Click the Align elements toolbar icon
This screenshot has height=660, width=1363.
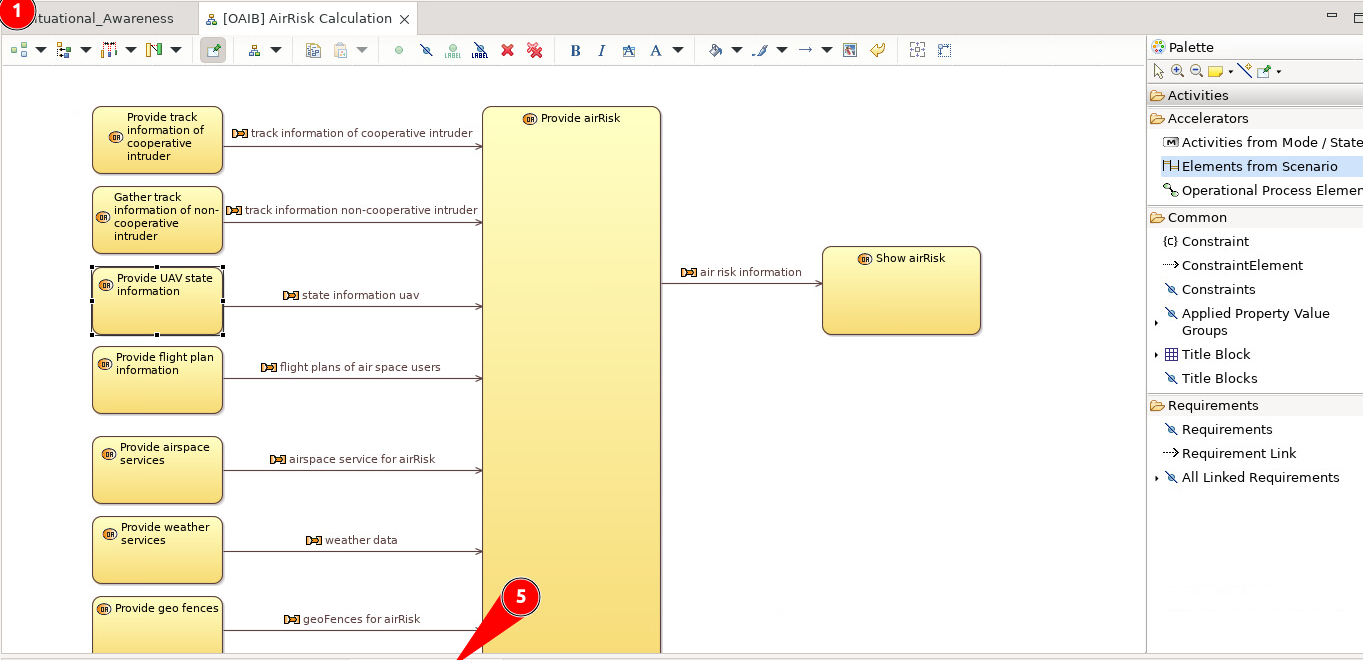(x=109, y=50)
